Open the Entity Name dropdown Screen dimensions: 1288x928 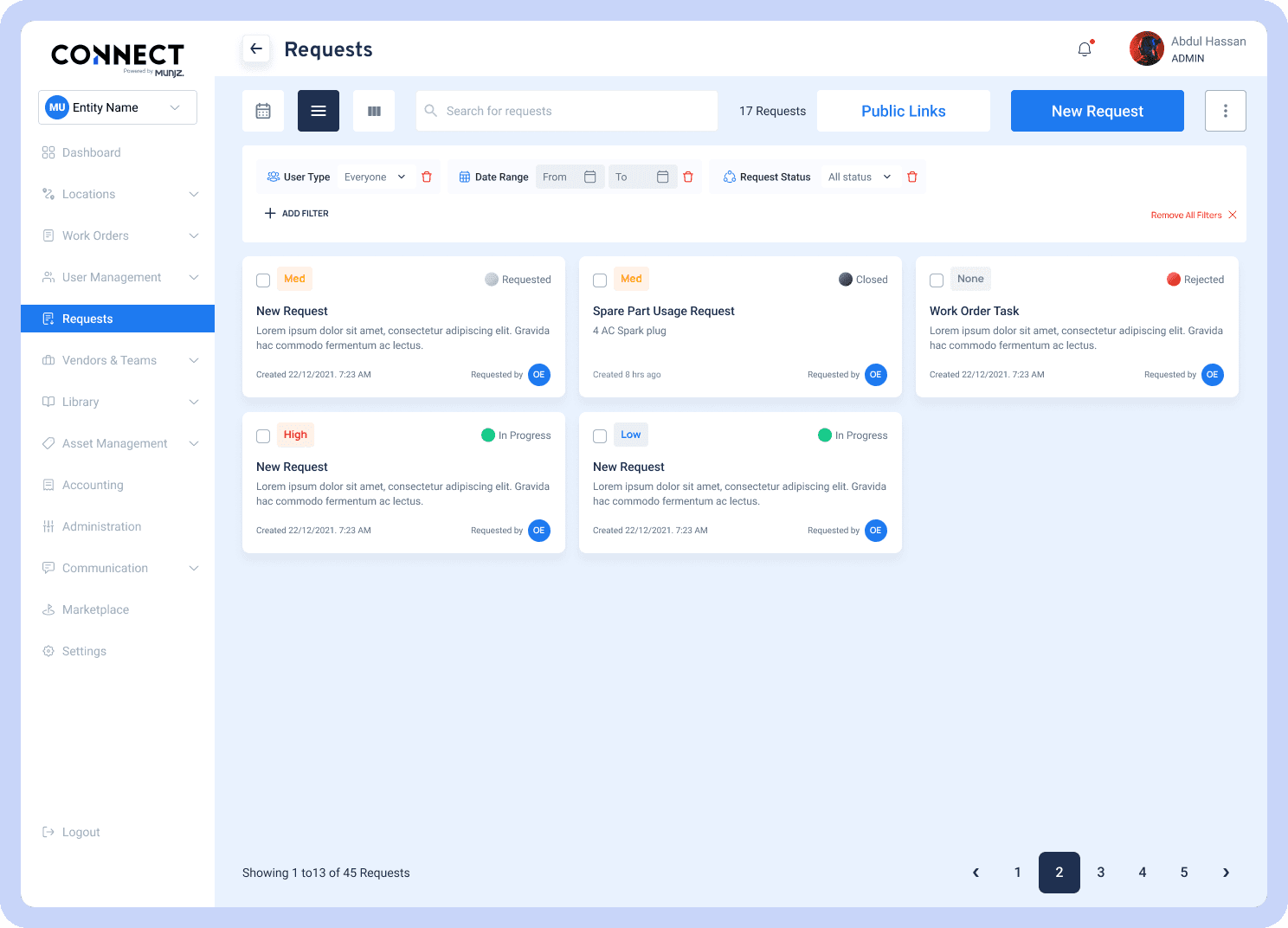click(x=118, y=107)
